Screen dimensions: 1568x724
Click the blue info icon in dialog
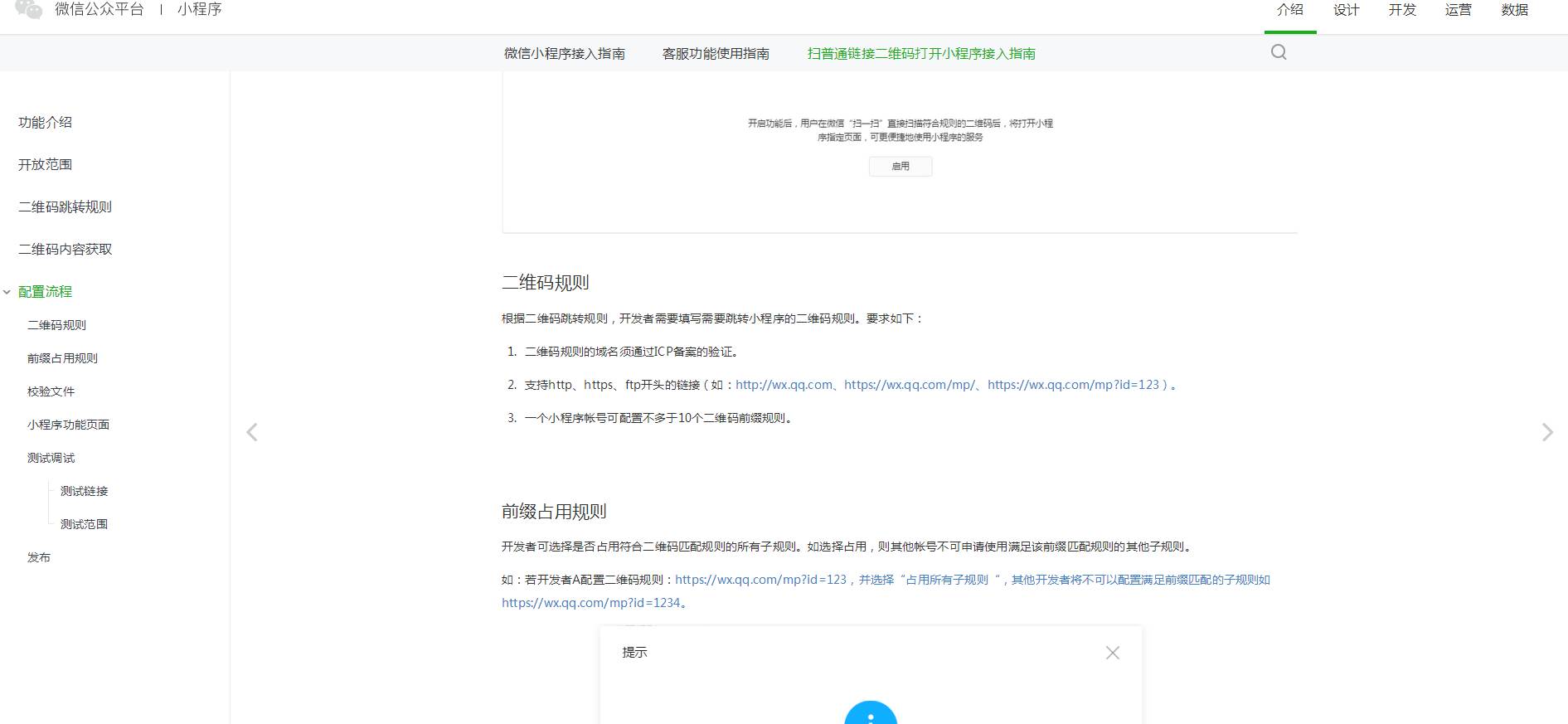[871, 713]
